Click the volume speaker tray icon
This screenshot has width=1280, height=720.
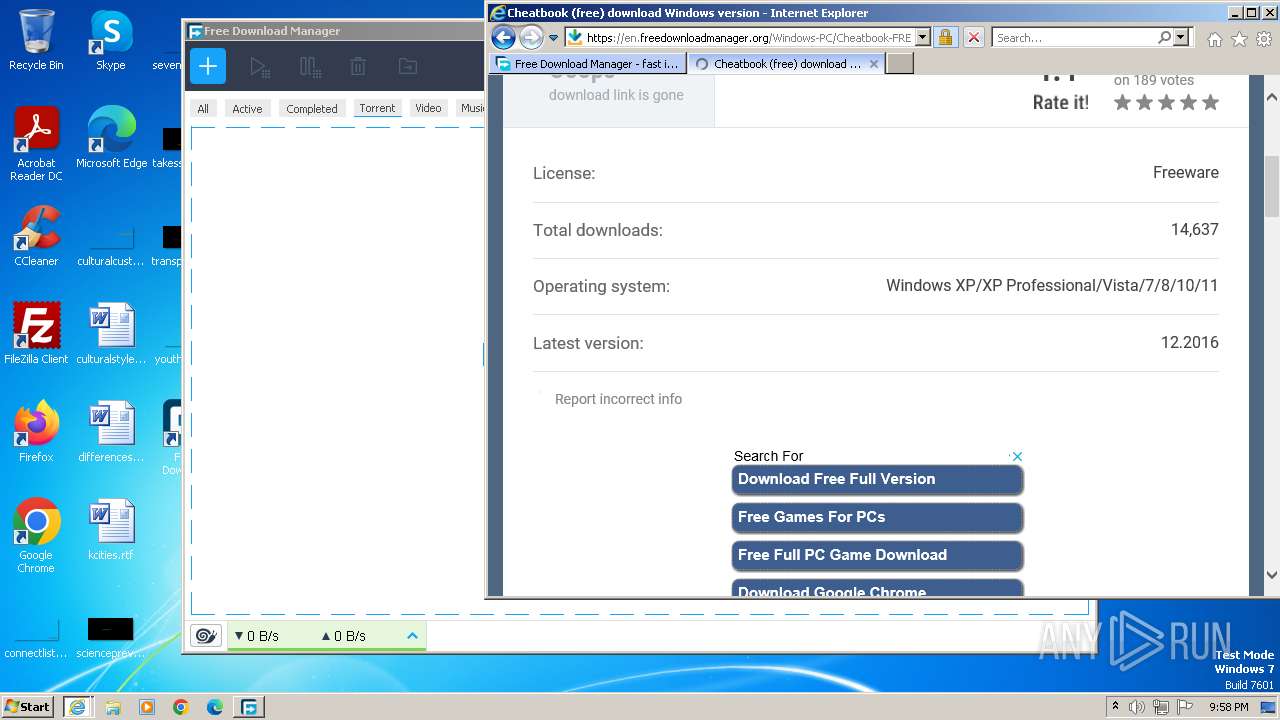[1137, 707]
